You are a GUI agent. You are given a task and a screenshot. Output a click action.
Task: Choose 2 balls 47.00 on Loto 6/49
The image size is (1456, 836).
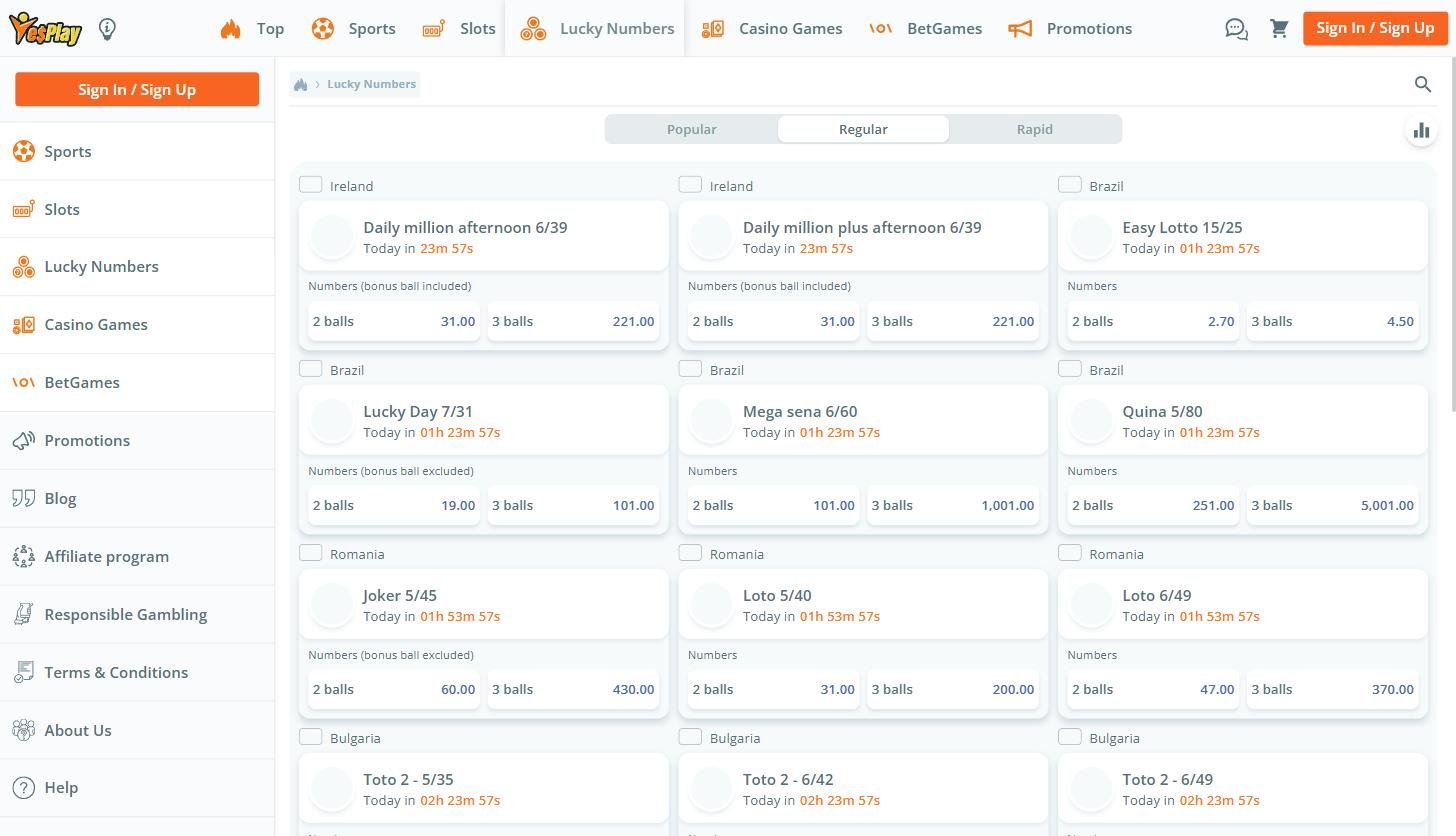click(x=1153, y=689)
